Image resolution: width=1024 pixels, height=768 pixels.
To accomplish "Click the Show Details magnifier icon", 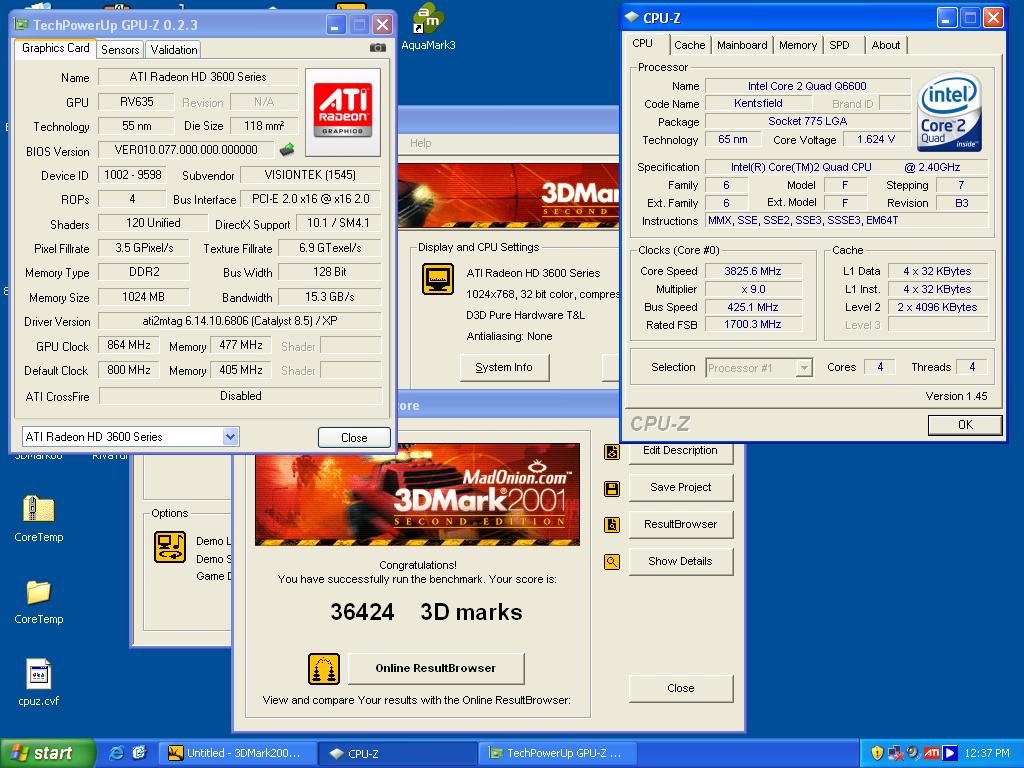I will point(612,562).
